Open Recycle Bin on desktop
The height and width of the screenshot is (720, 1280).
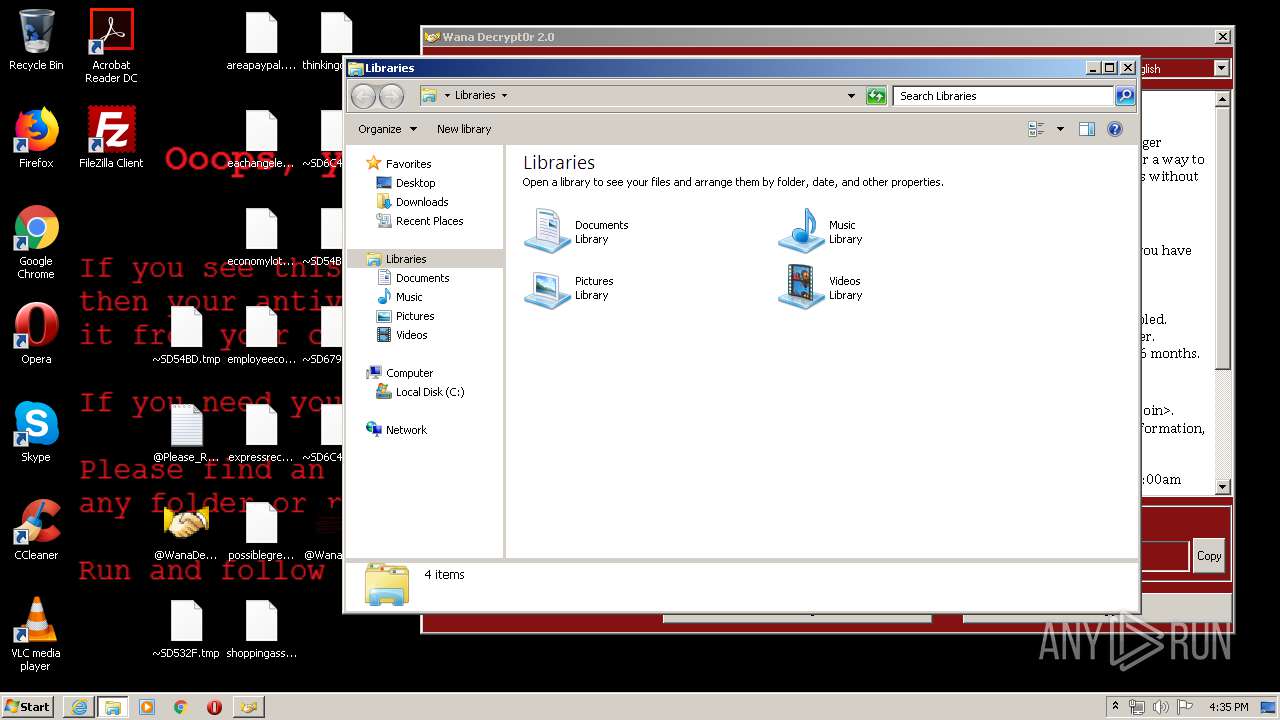coord(36,40)
